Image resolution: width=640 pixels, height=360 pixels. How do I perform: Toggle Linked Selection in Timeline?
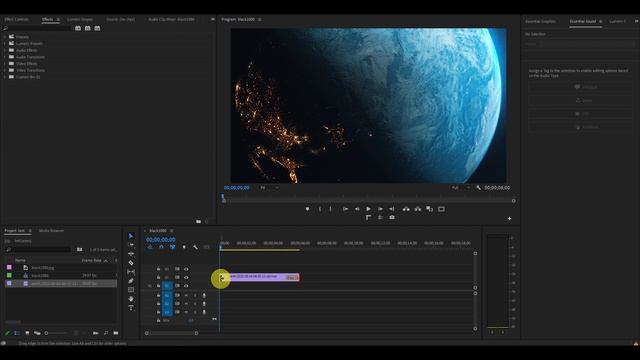pyautogui.click(x=173, y=247)
